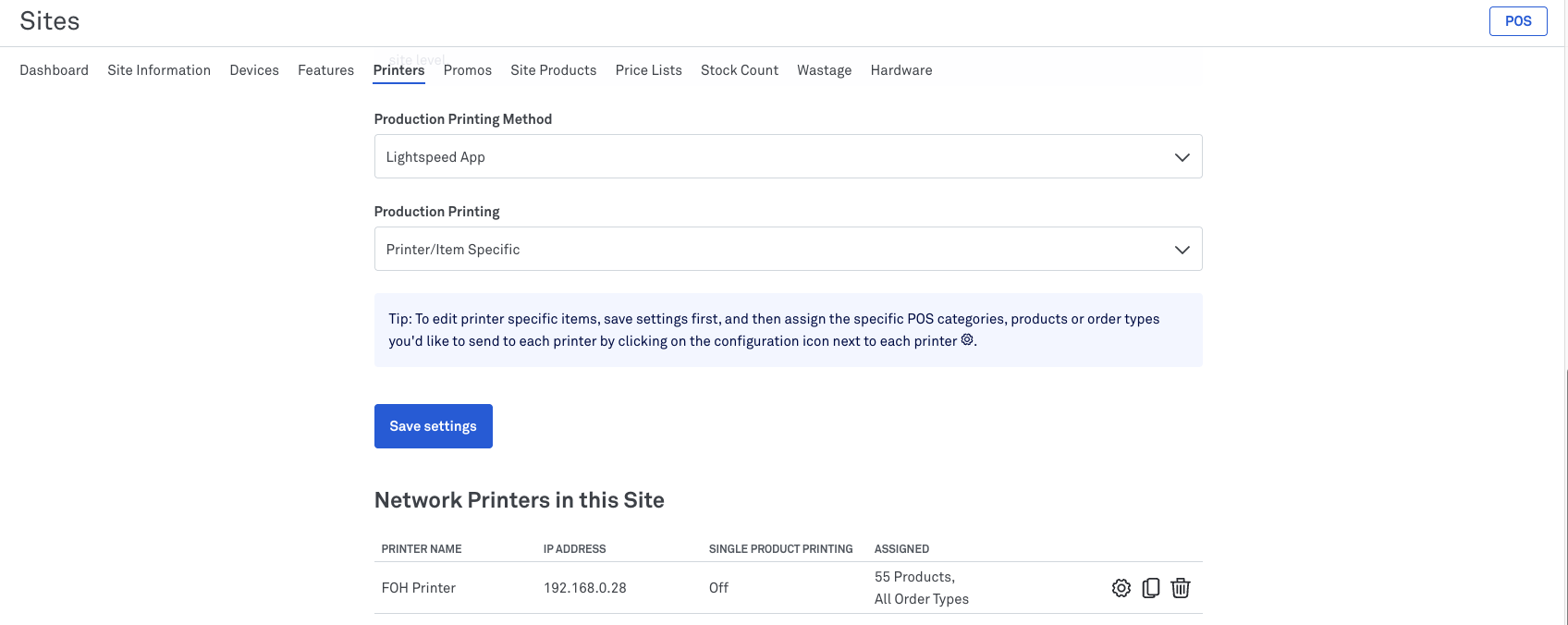Click the POS button
The width and height of the screenshot is (1568, 625).
(x=1518, y=21)
